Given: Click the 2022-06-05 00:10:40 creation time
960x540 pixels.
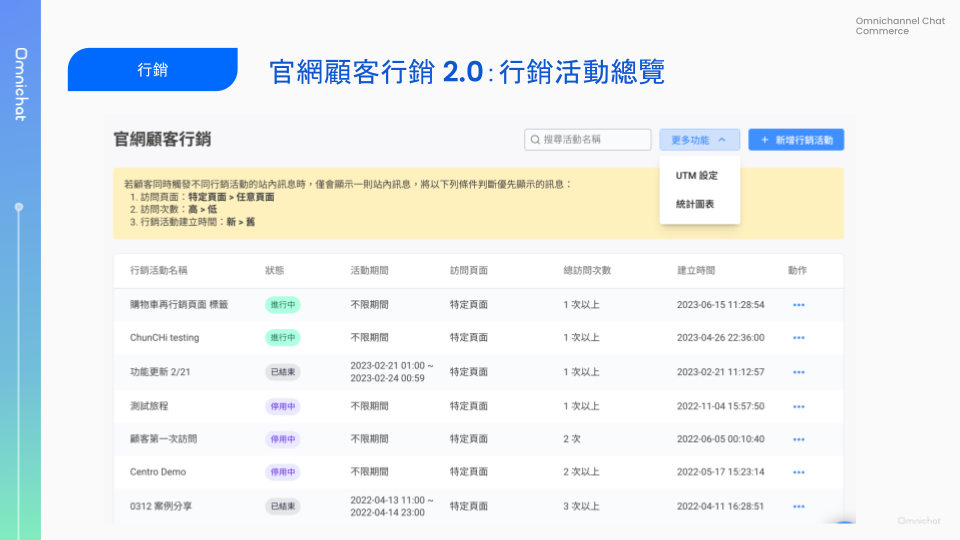Looking at the screenshot, I should (x=721, y=440).
